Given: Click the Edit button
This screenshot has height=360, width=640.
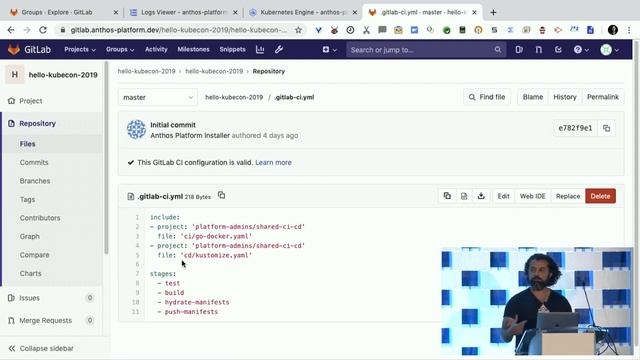Looking at the screenshot, I should pos(503,196).
